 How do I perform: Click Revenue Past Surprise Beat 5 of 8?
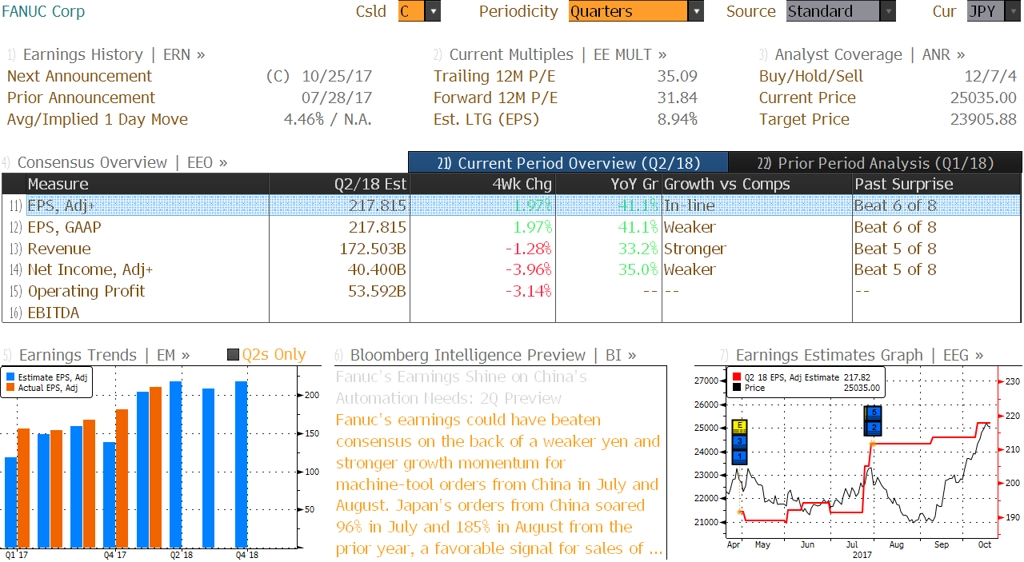(x=895, y=249)
